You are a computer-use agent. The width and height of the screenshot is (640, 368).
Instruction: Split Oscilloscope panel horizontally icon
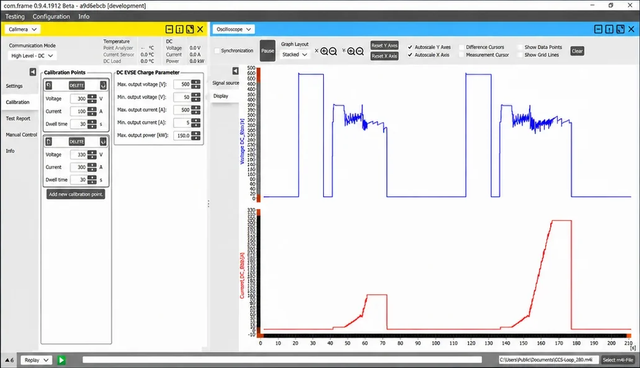[x=598, y=29]
